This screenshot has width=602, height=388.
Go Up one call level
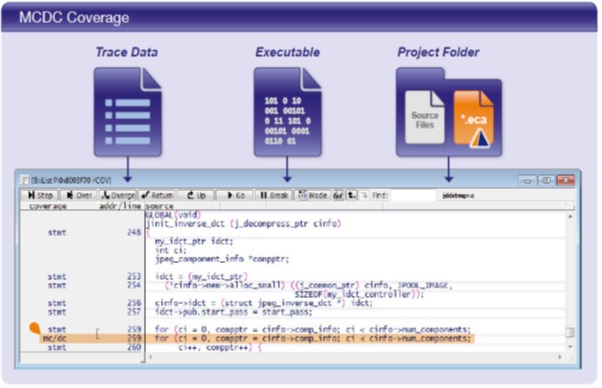pos(196,195)
